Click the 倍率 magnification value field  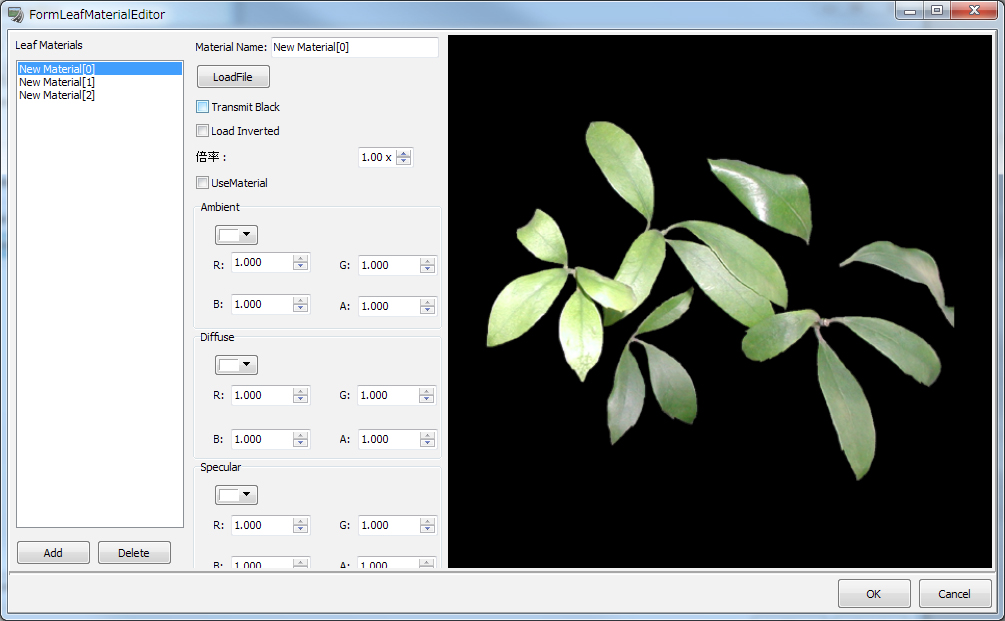378,157
